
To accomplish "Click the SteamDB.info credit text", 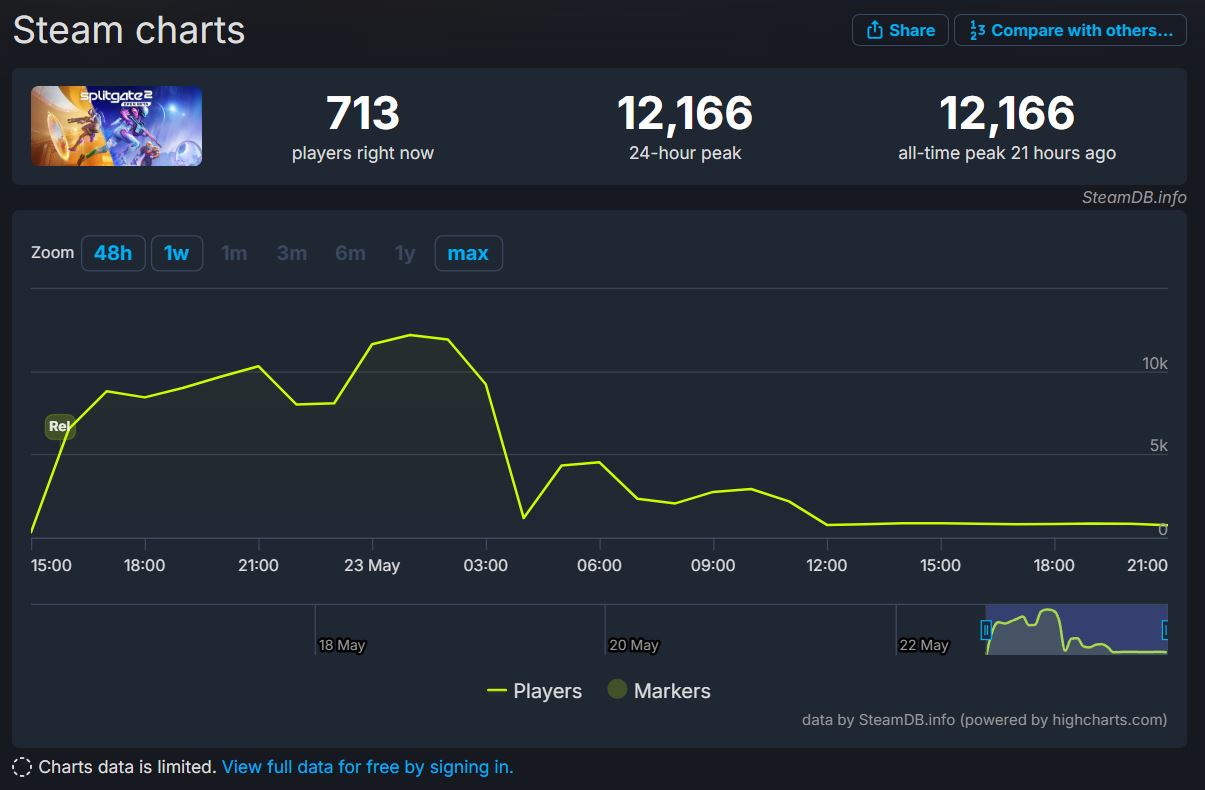I will 1134,197.
